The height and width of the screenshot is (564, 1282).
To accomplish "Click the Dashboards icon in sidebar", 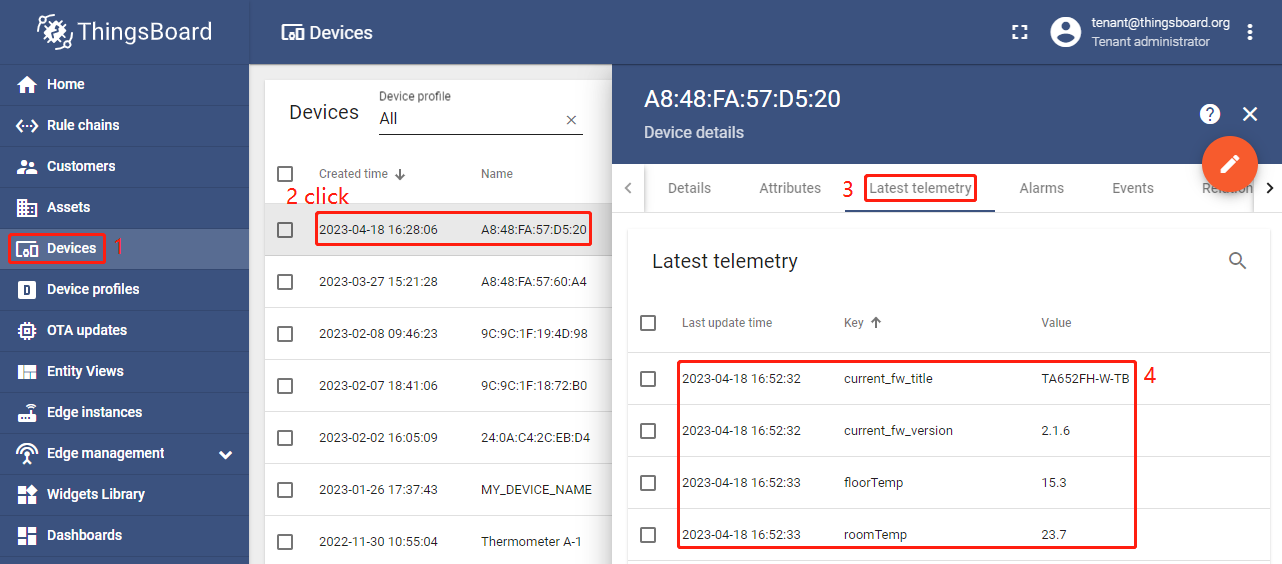I will tap(28, 536).
